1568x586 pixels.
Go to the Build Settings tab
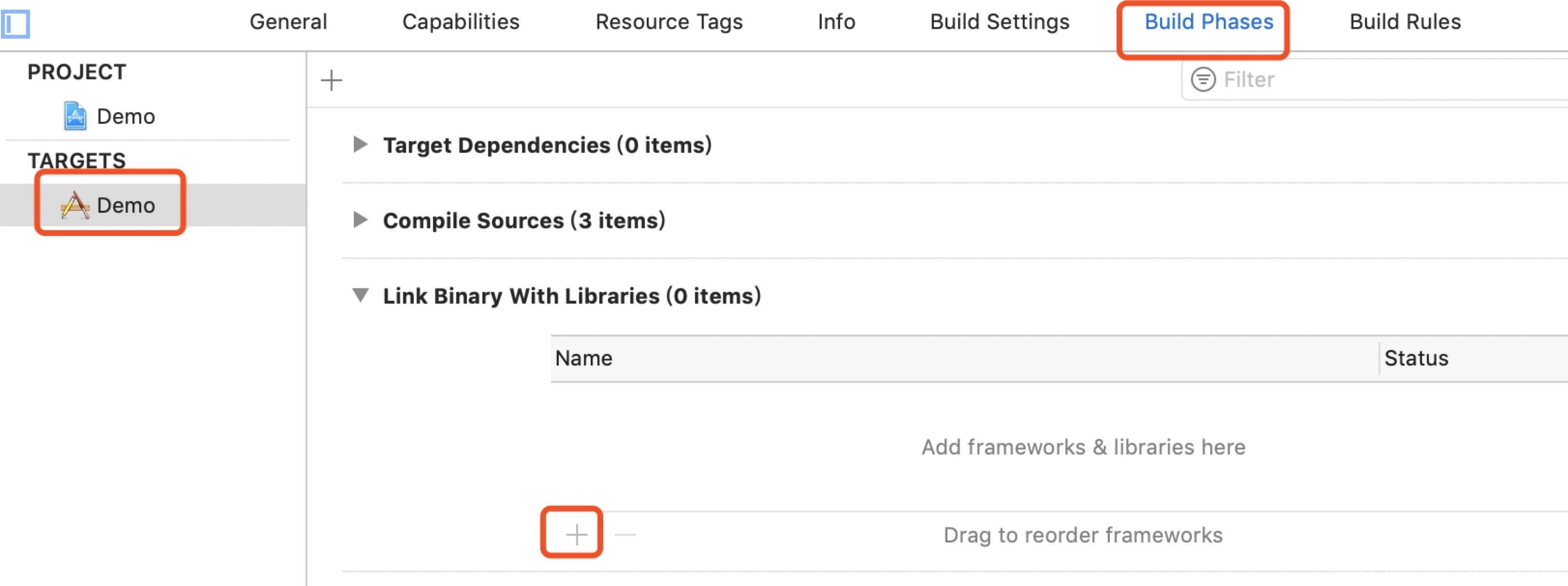pos(1000,22)
